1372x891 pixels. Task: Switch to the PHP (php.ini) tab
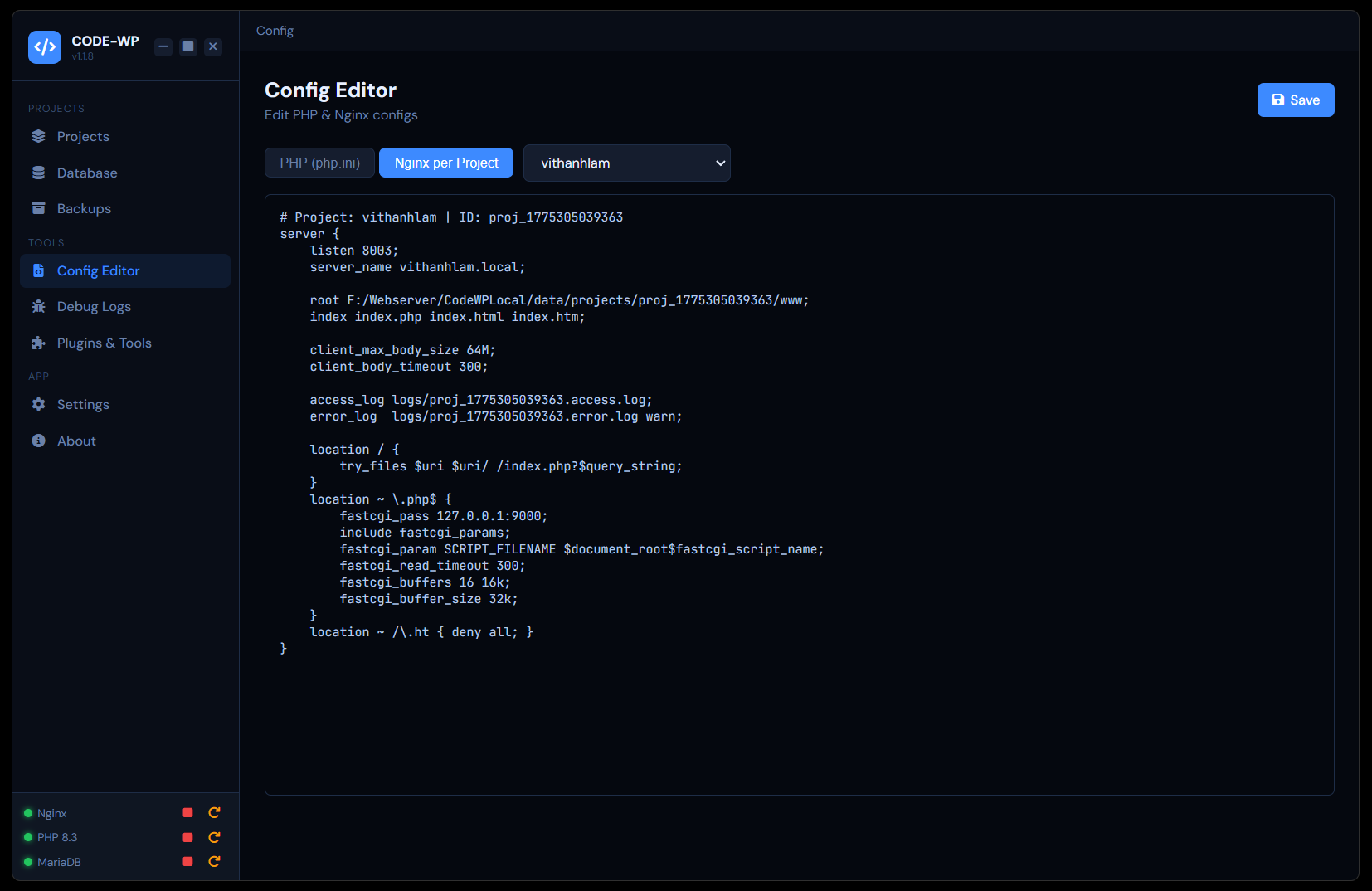coord(319,163)
